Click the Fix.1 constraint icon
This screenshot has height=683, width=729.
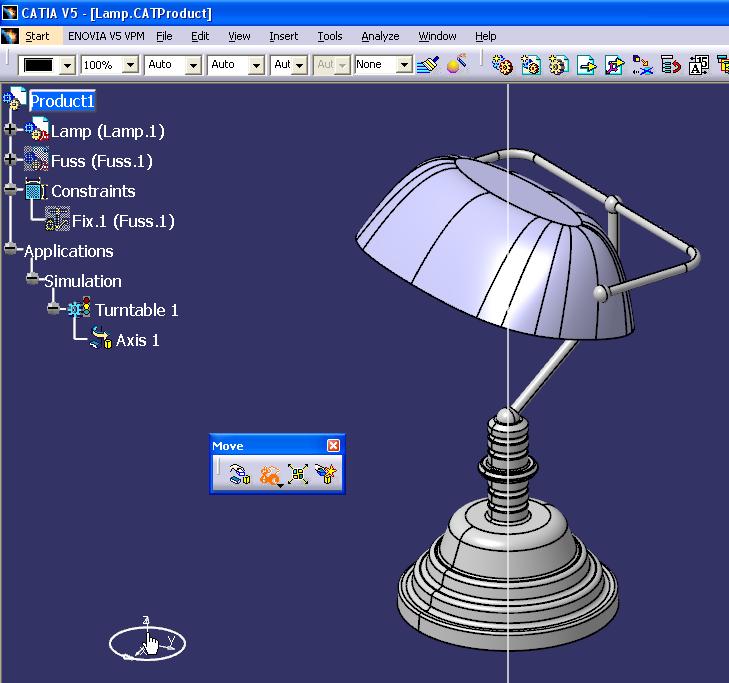coord(57,219)
